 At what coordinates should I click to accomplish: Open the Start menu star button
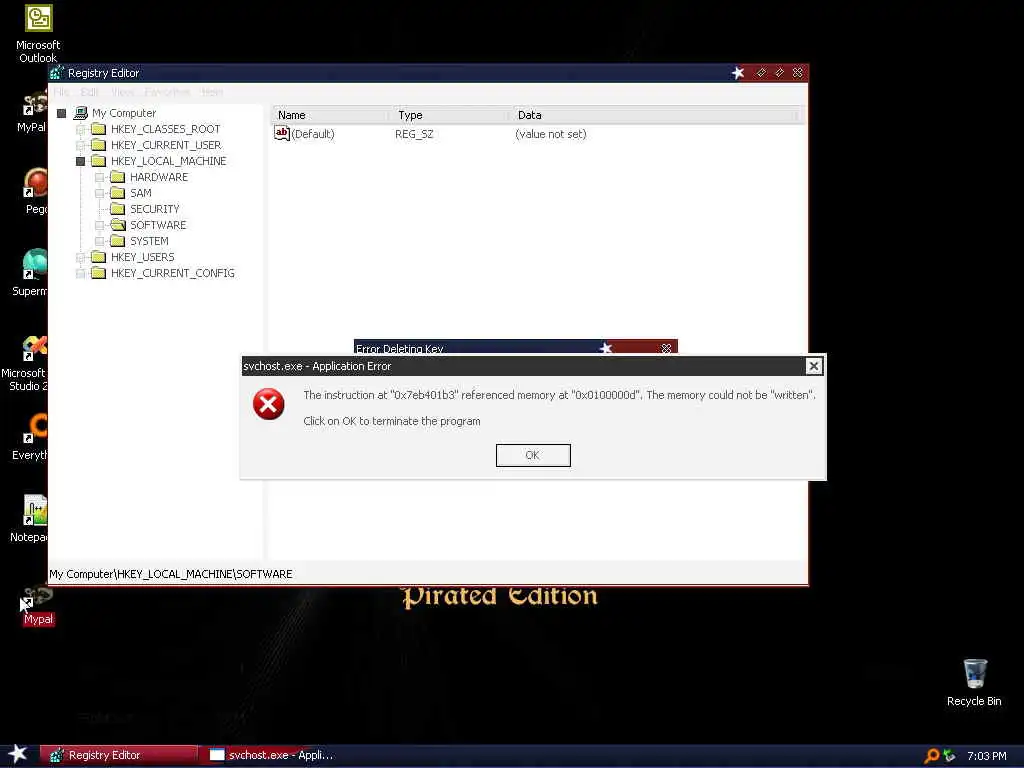pos(18,754)
